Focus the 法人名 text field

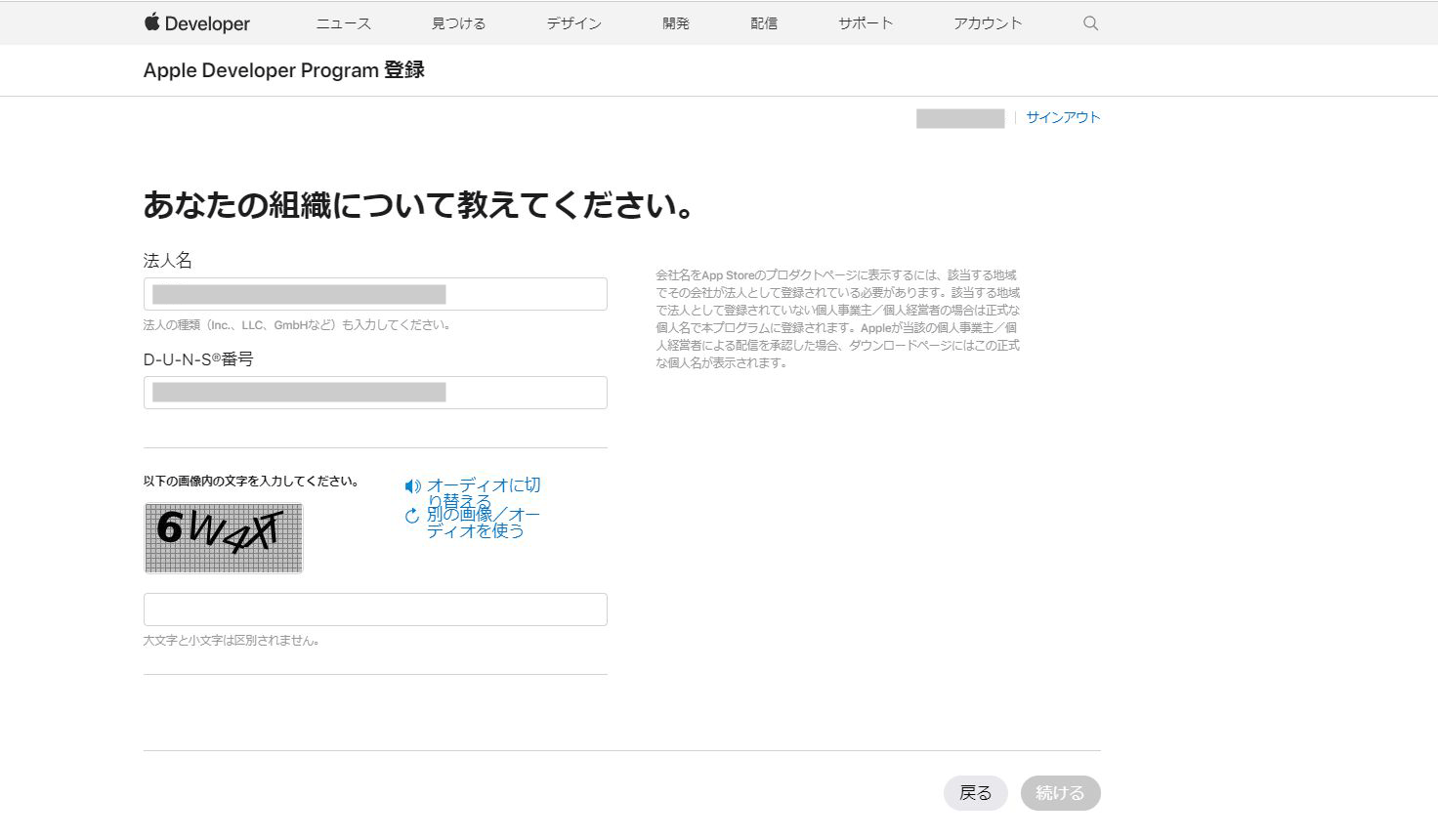click(x=375, y=294)
